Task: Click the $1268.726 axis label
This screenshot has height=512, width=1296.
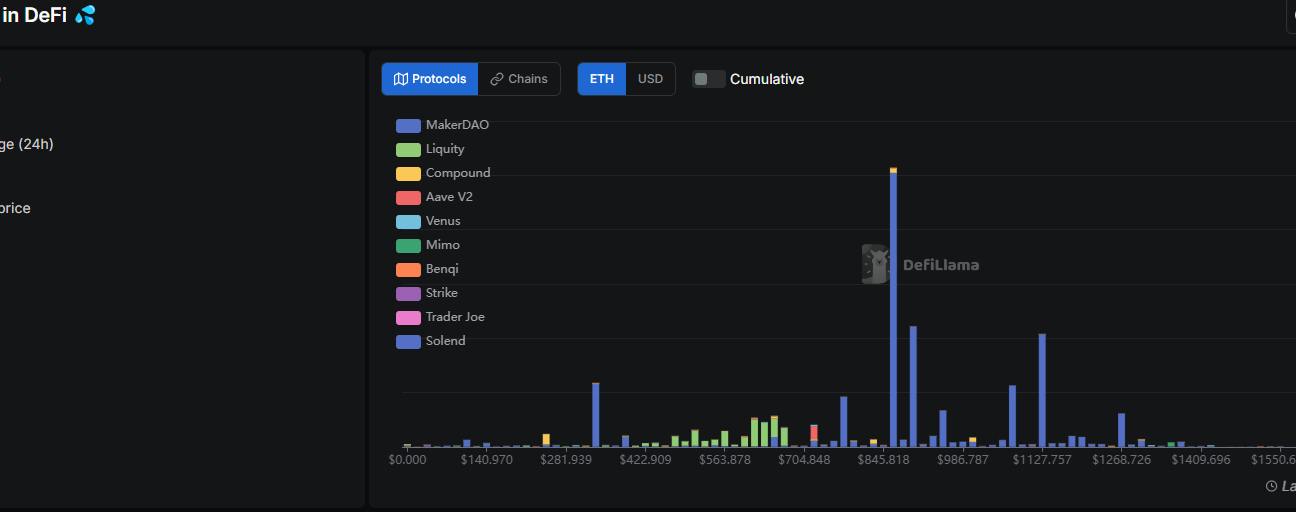Action: click(1122, 460)
